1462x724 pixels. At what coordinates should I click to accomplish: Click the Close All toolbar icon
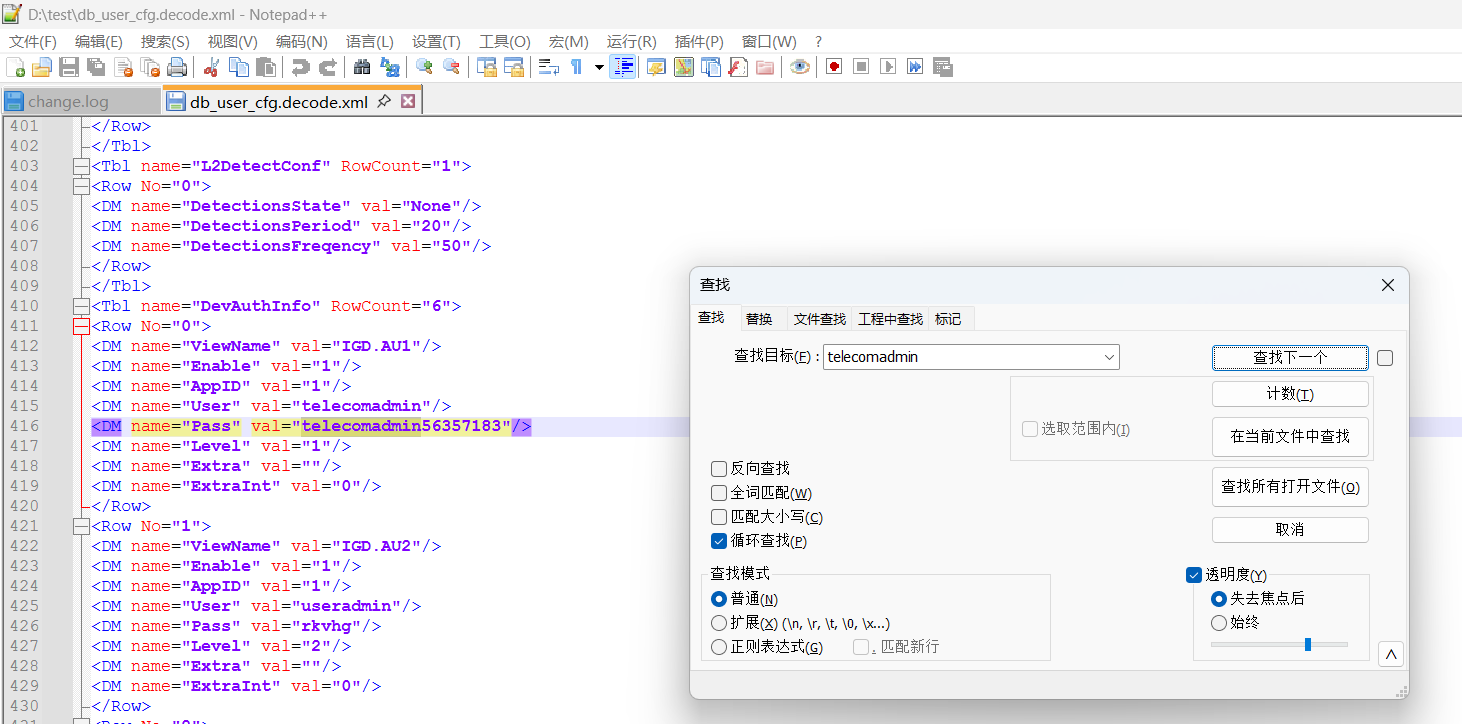click(x=151, y=67)
